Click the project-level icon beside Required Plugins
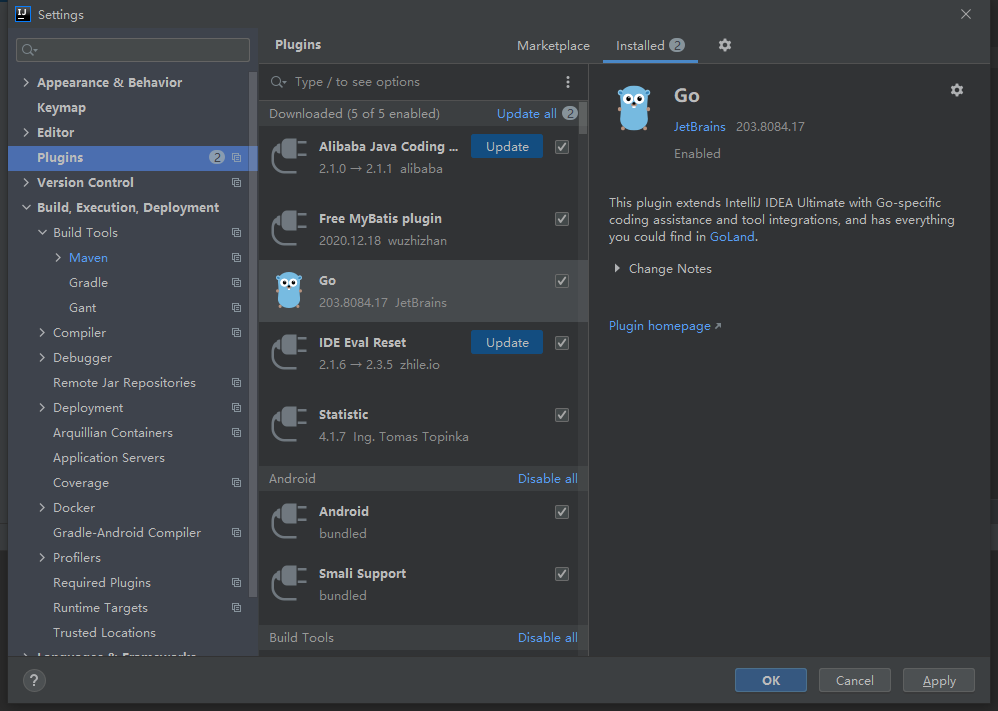Viewport: 998px width, 711px height. click(237, 582)
